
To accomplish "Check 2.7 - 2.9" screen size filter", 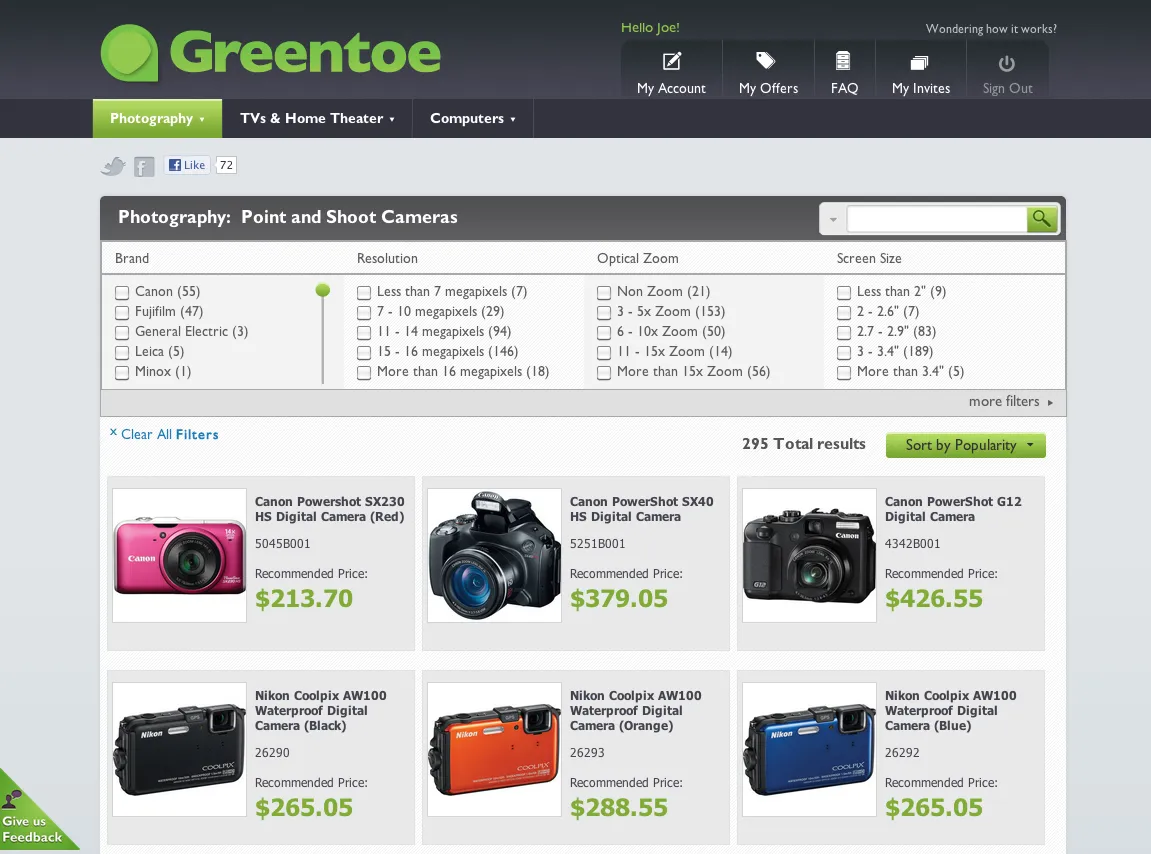I will coord(843,333).
